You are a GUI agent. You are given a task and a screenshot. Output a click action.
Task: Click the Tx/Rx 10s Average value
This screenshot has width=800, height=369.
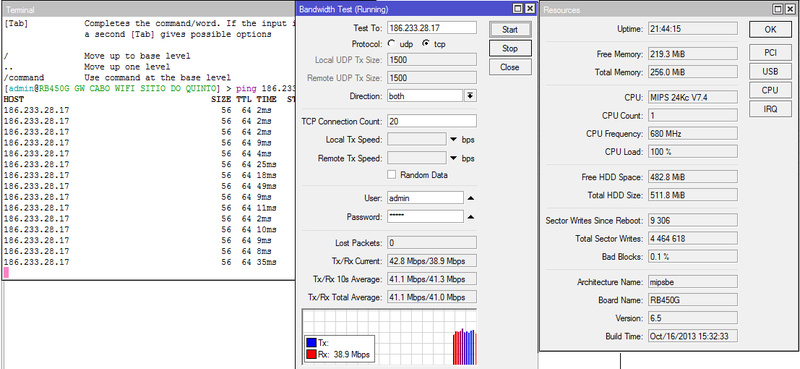tap(432, 279)
